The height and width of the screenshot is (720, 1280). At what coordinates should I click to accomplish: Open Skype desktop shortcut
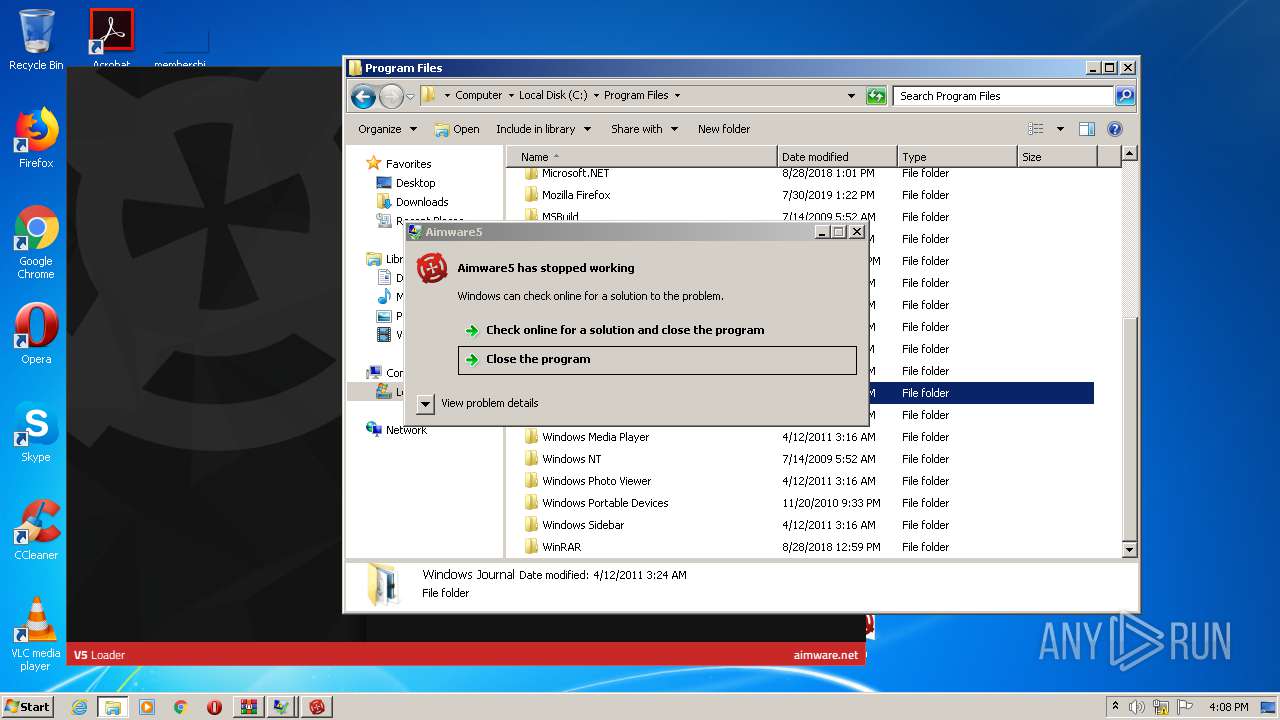coord(36,432)
